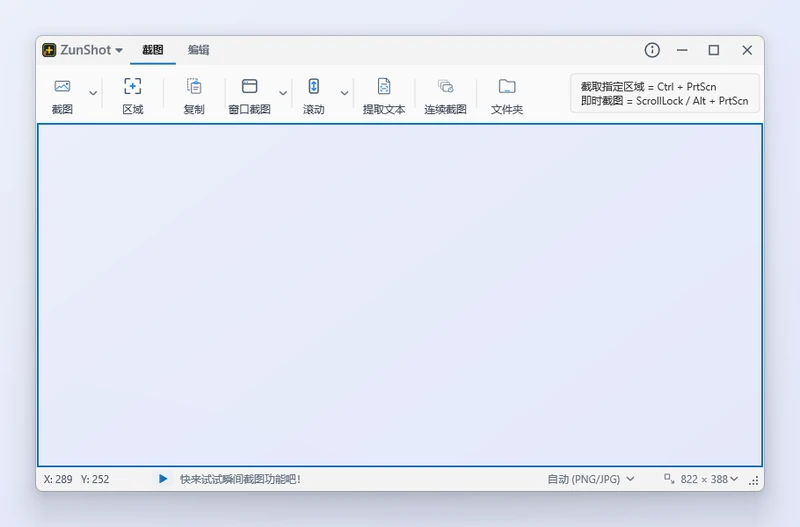Click the X: 289 coordinate readout
Image resolution: width=800 pixels, height=527 pixels.
(58, 480)
